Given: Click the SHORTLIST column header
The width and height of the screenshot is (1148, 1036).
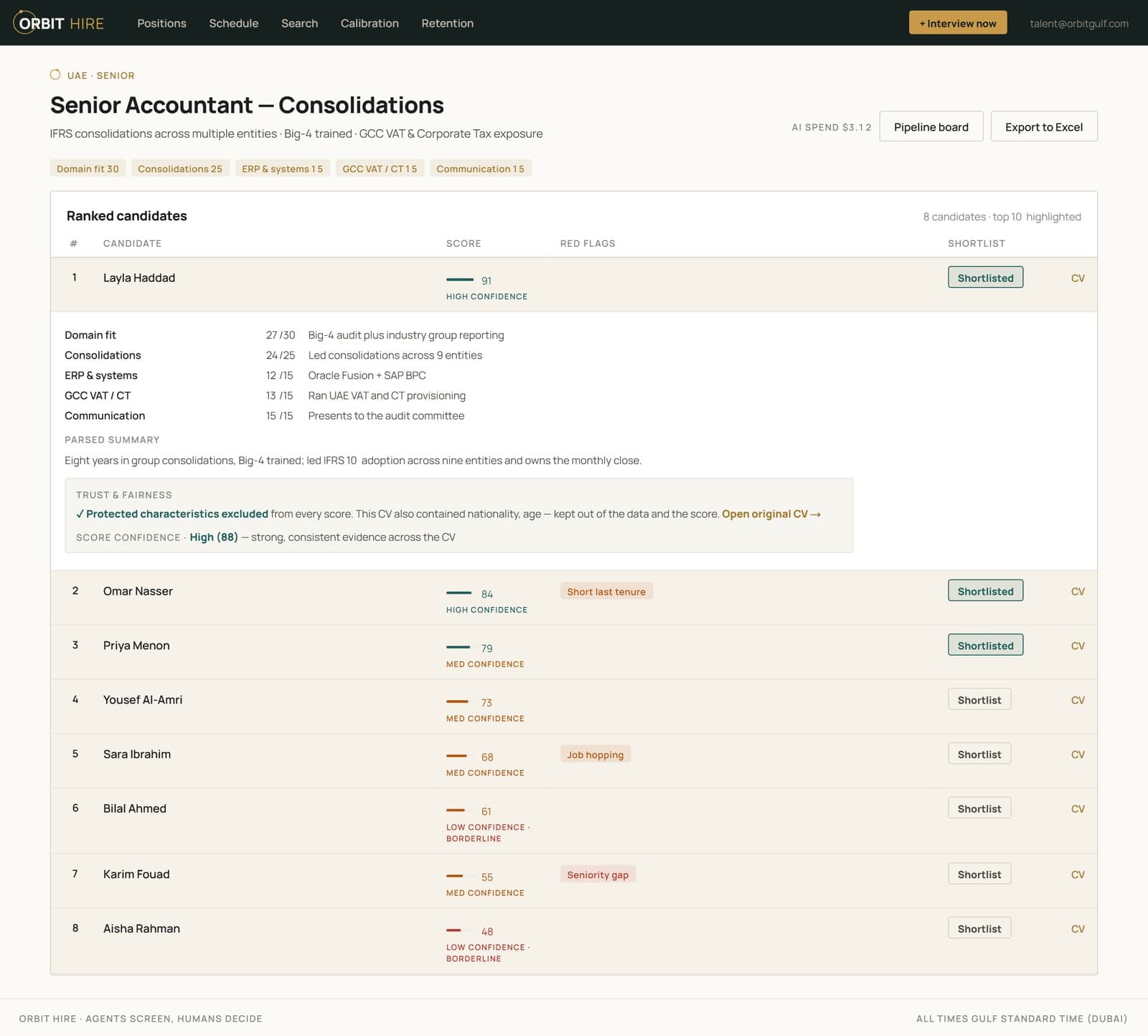Looking at the screenshot, I should point(977,243).
